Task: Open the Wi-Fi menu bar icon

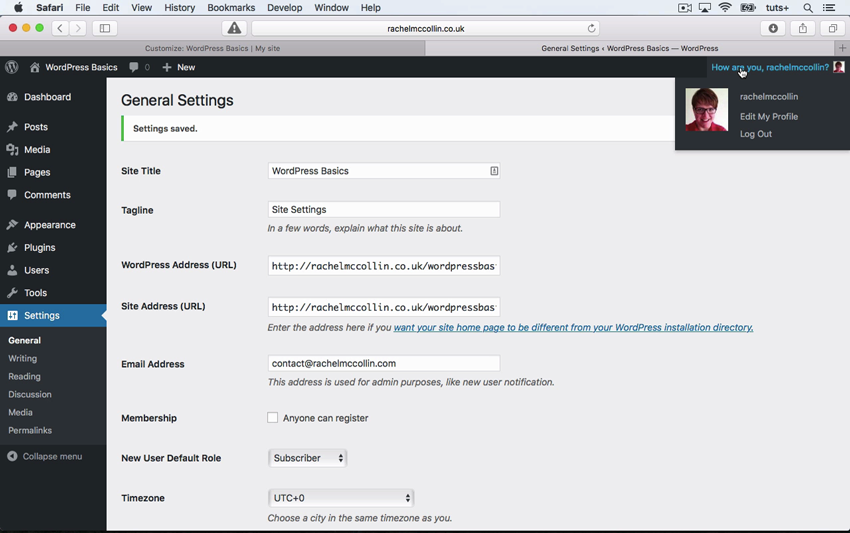Action: coord(725,8)
